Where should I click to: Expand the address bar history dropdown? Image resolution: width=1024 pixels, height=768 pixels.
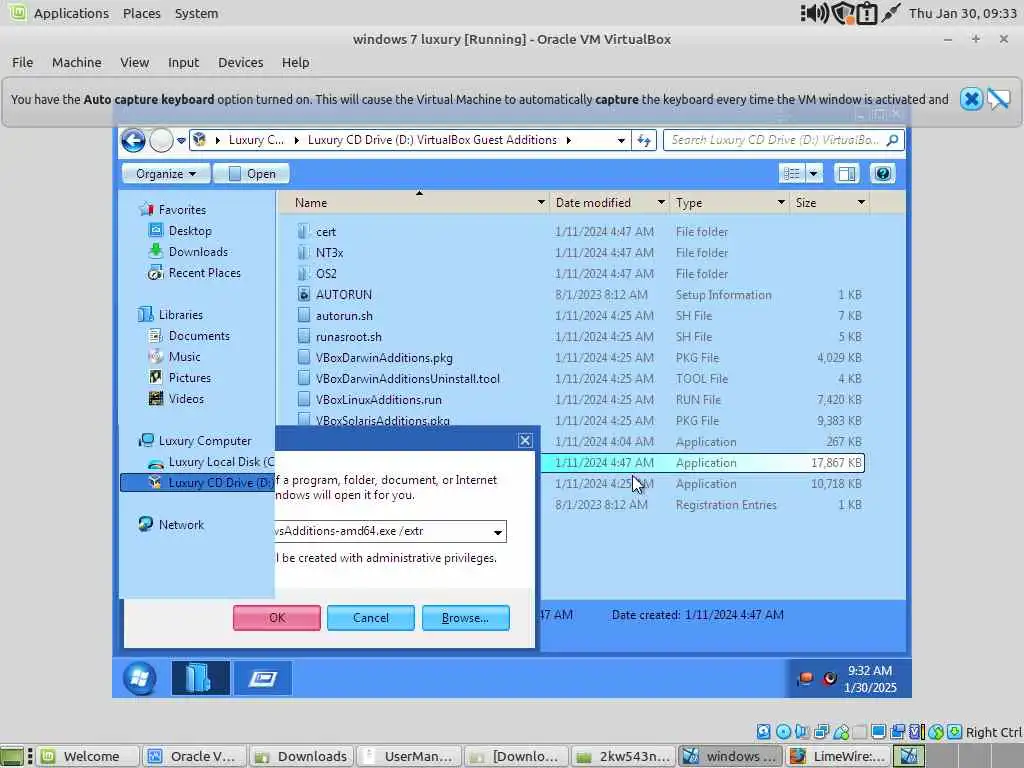point(621,140)
